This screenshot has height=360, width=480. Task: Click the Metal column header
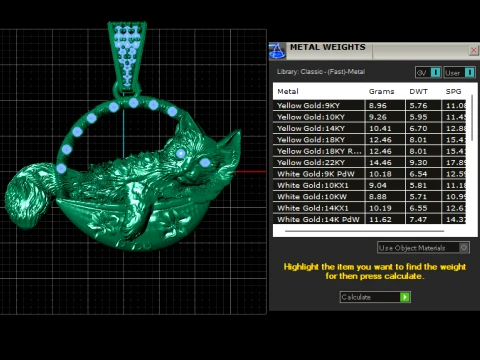[x=288, y=91]
